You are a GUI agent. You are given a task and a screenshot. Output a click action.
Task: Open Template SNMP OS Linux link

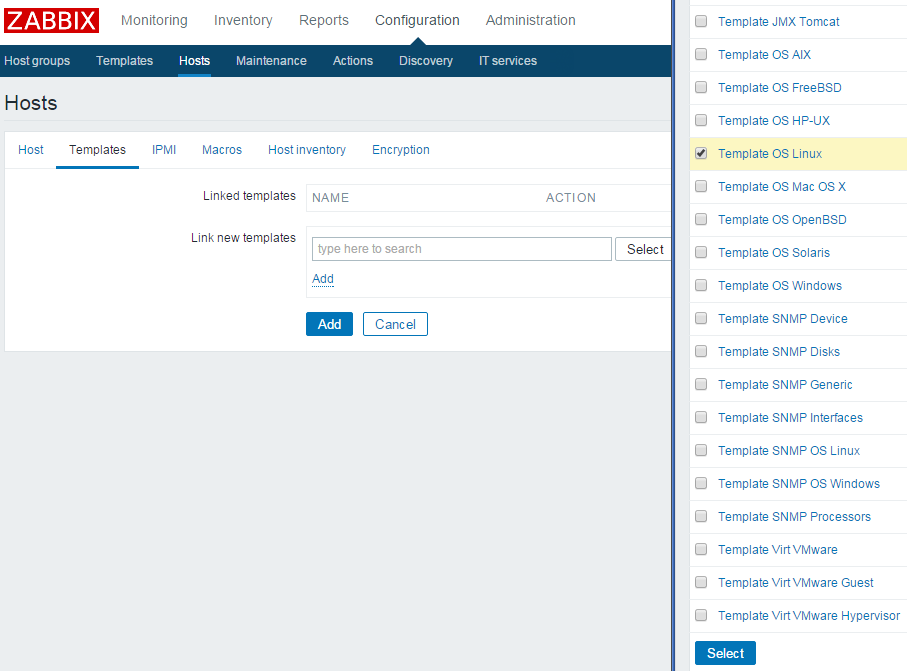tap(789, 451)
